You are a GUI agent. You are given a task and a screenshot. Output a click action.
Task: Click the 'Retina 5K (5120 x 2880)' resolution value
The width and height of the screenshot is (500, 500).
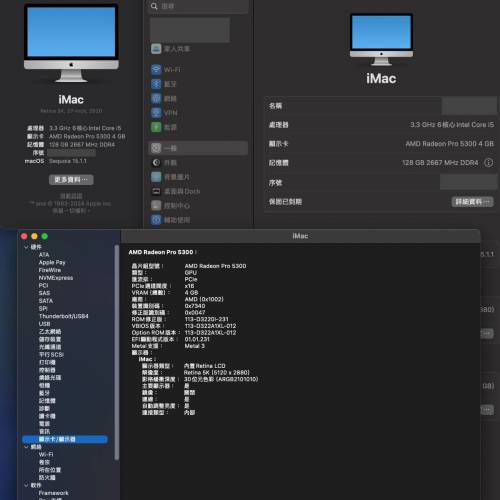click(x=217, y=372)
